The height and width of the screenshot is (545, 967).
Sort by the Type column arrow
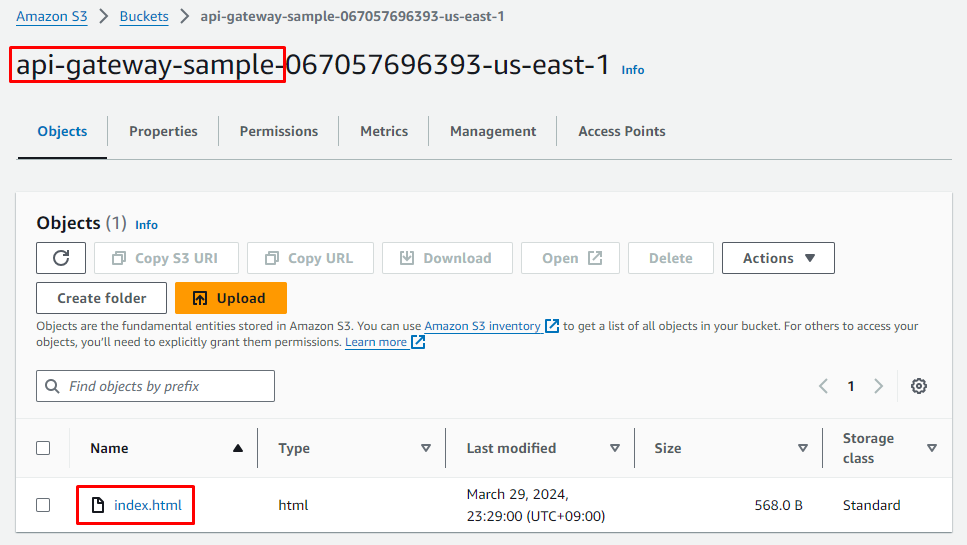pos(426,448)
